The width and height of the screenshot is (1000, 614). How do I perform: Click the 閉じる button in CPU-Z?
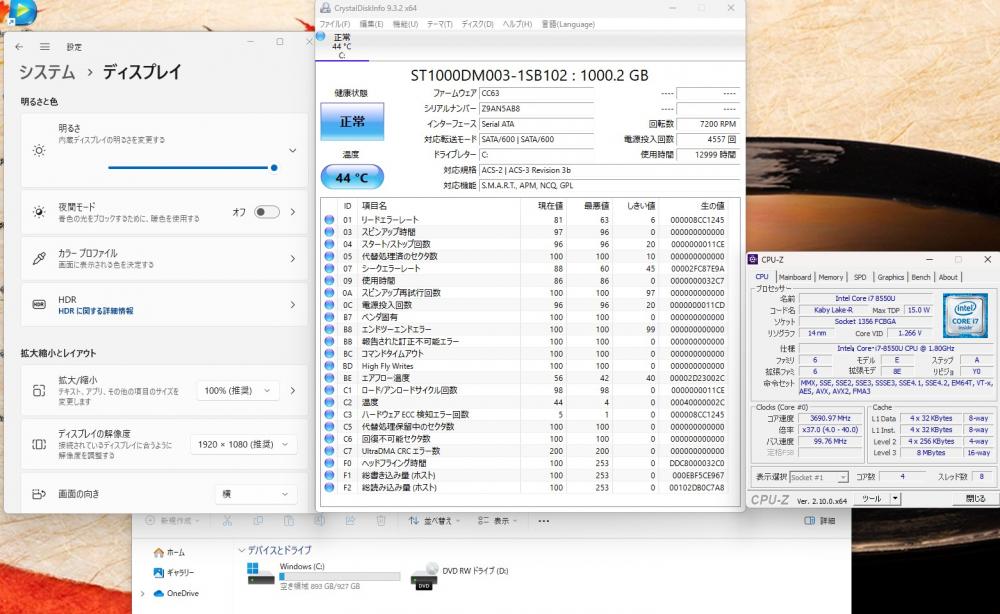(x=975, y=499)
